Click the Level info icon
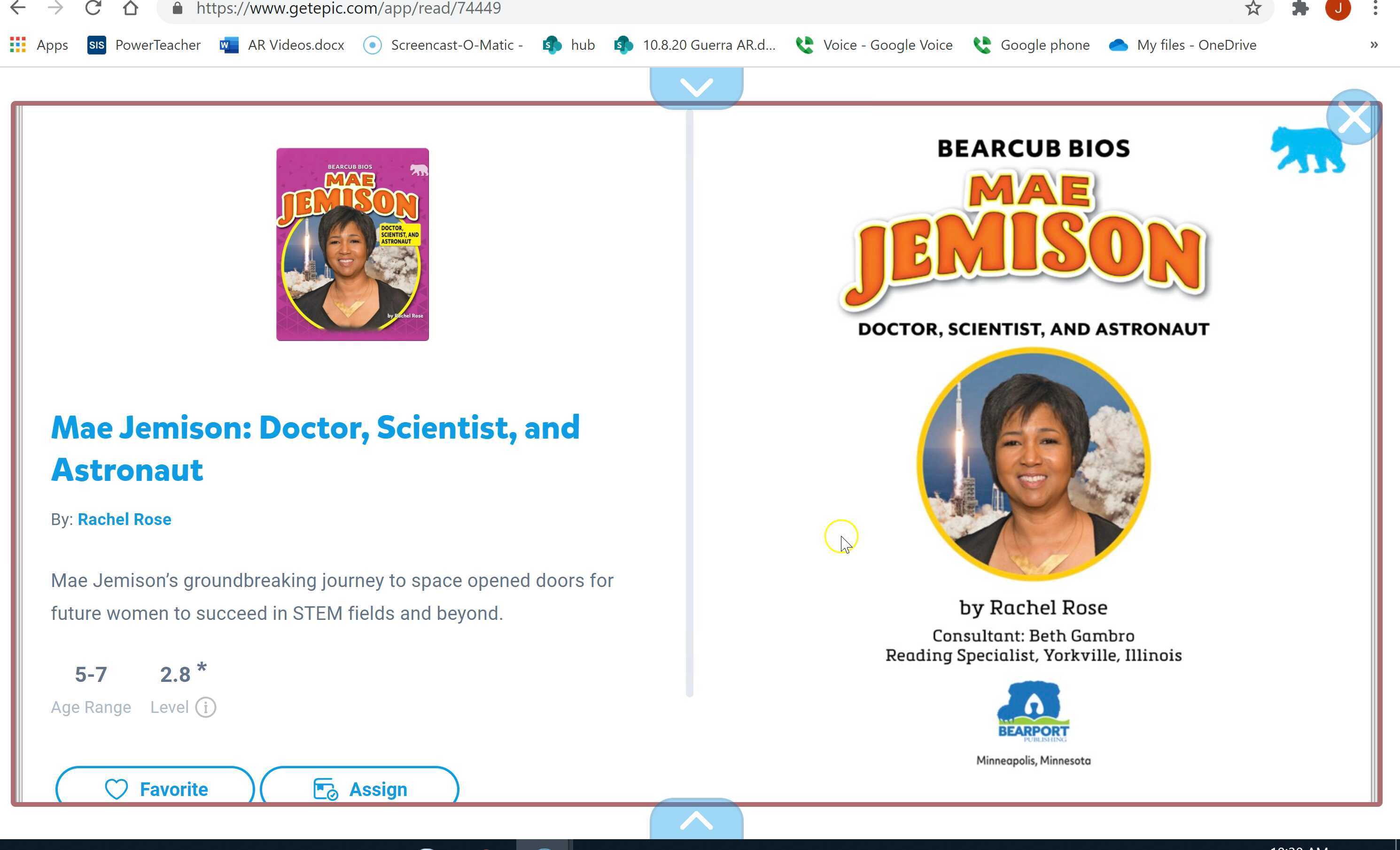Screen dimensions: 1400x850 [x=206, y=708]
